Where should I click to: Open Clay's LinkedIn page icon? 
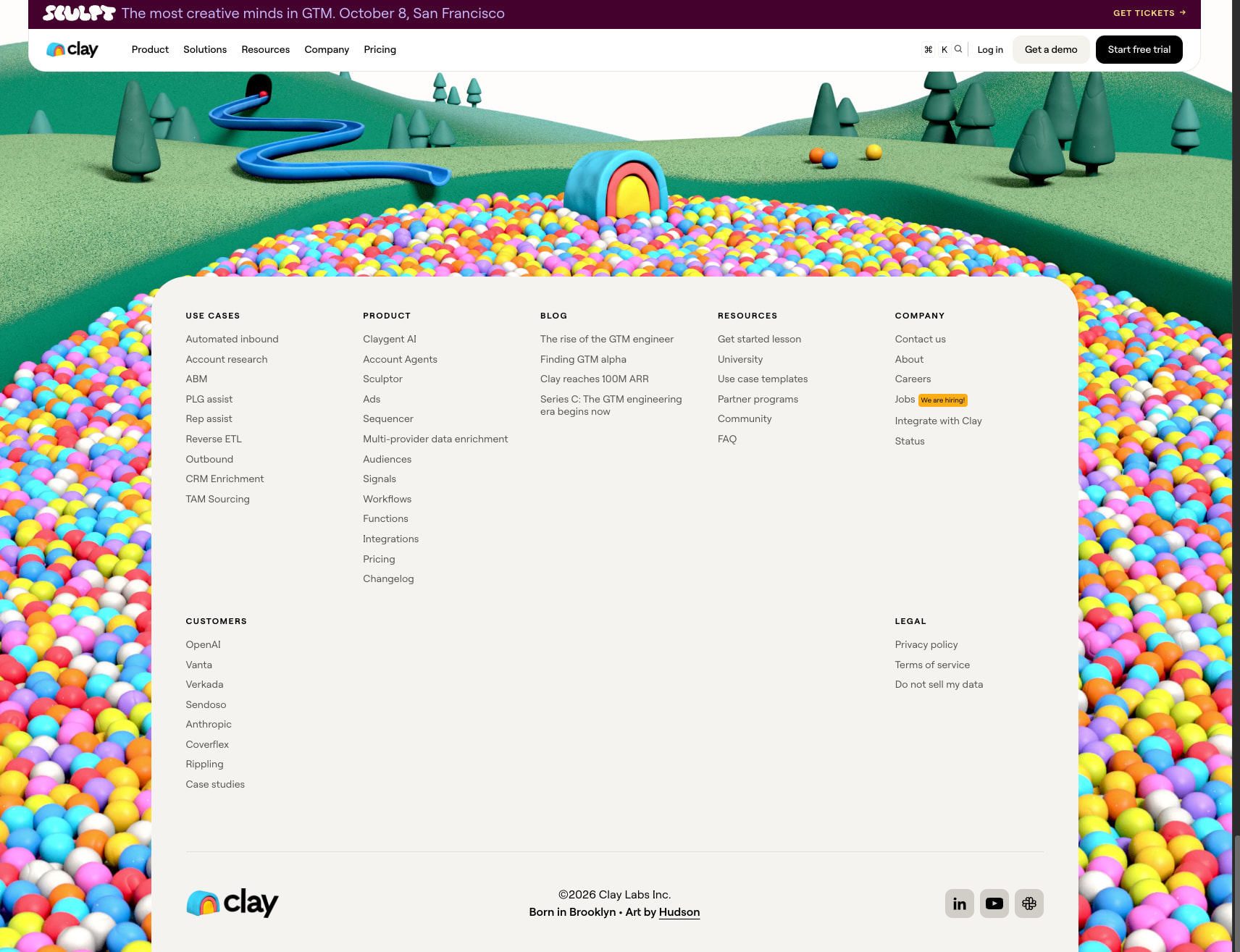click(x=959, y=903)
